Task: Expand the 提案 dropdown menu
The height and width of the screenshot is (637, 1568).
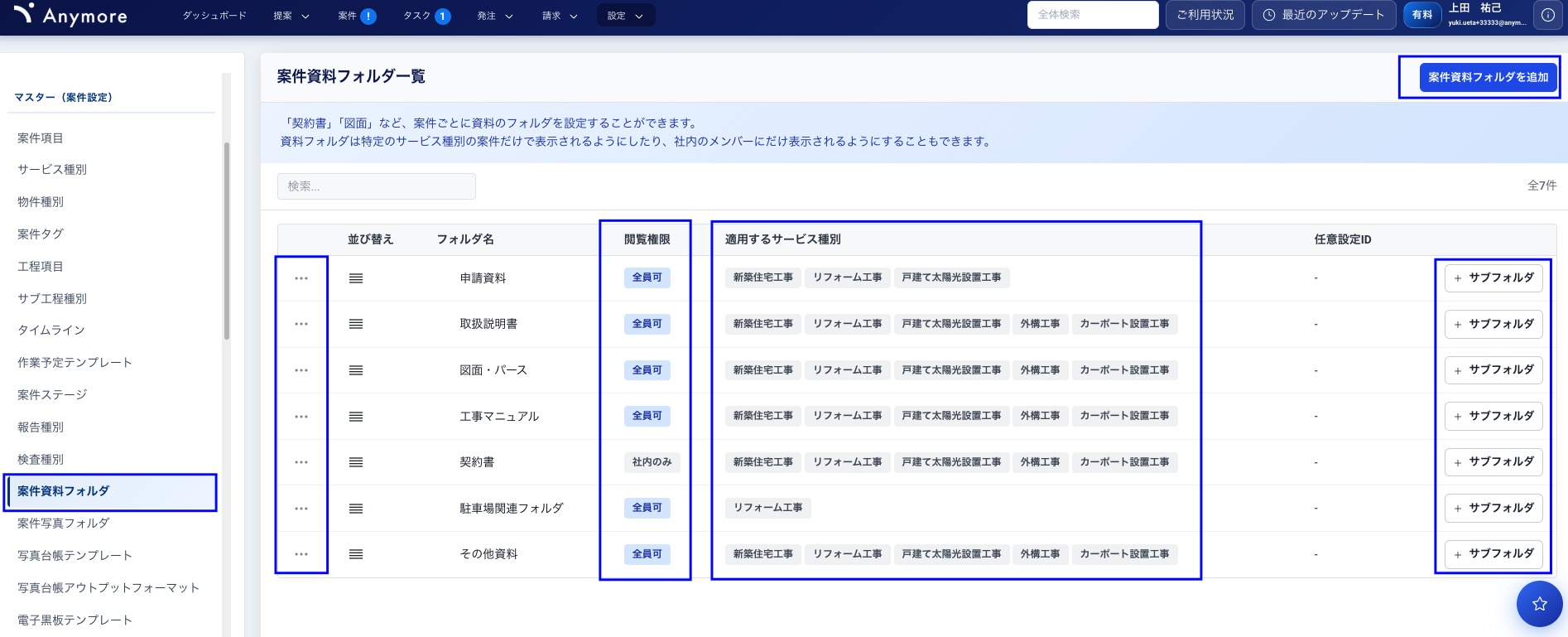Action: coord(291,16)
